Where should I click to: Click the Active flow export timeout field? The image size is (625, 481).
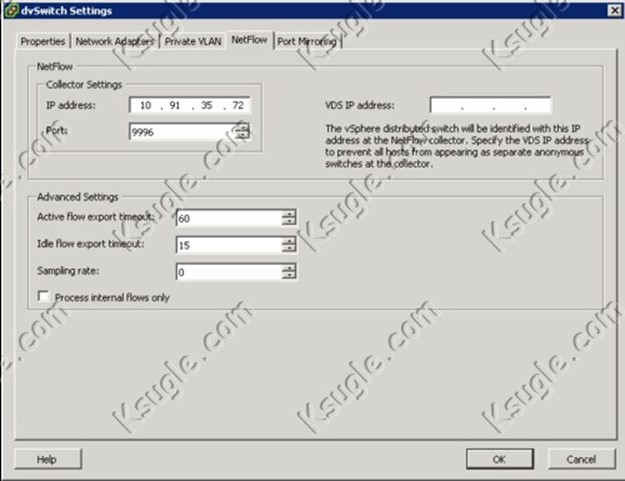click(x=229, y=218)
